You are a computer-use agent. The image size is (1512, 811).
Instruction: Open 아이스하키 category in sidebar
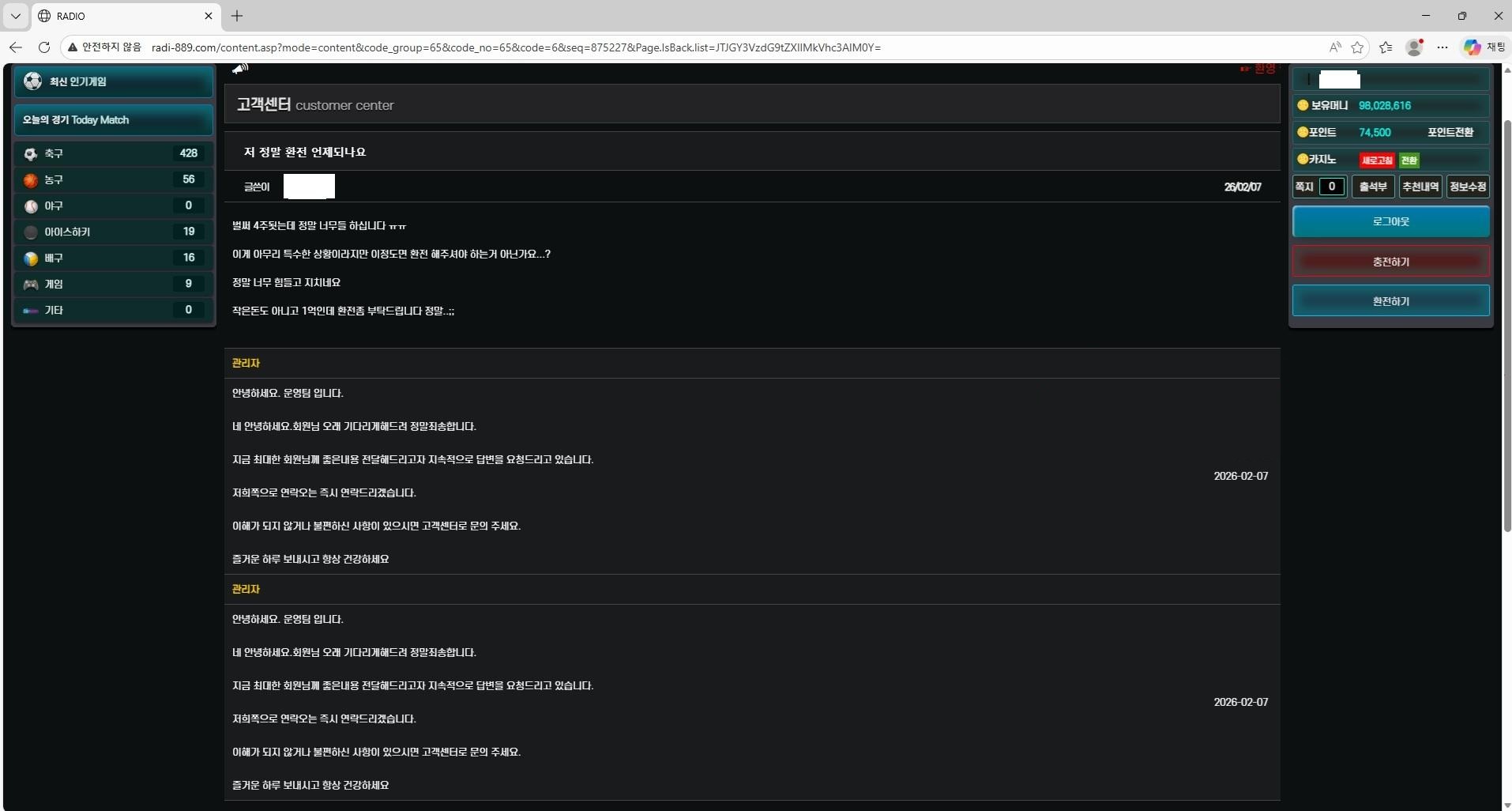(x=67, y=232)
